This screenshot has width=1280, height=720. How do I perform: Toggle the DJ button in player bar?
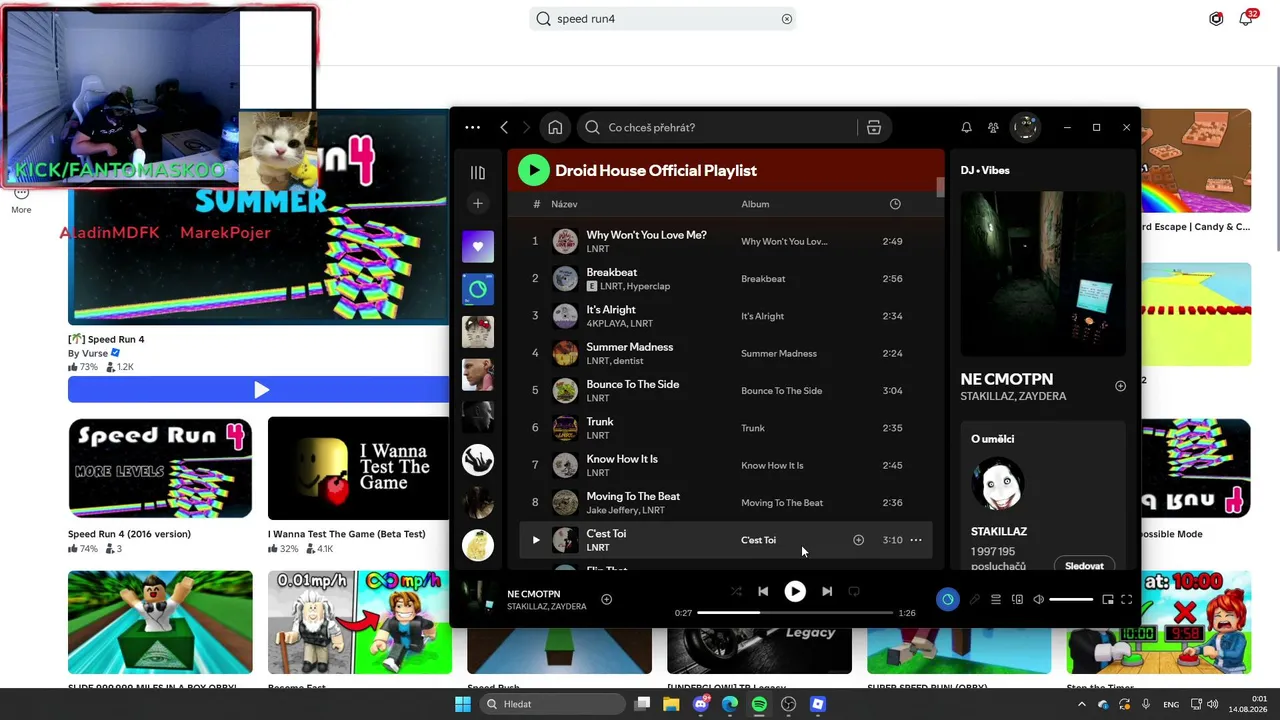pyautogui.click(x=947, y=599)
